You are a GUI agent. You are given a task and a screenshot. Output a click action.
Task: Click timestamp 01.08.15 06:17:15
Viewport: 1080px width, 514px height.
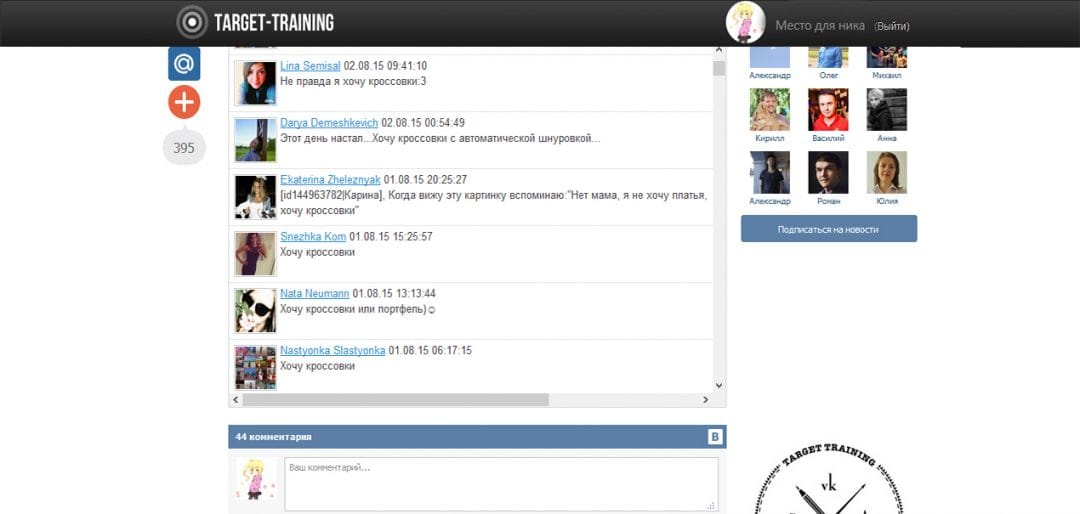(430, 351)
